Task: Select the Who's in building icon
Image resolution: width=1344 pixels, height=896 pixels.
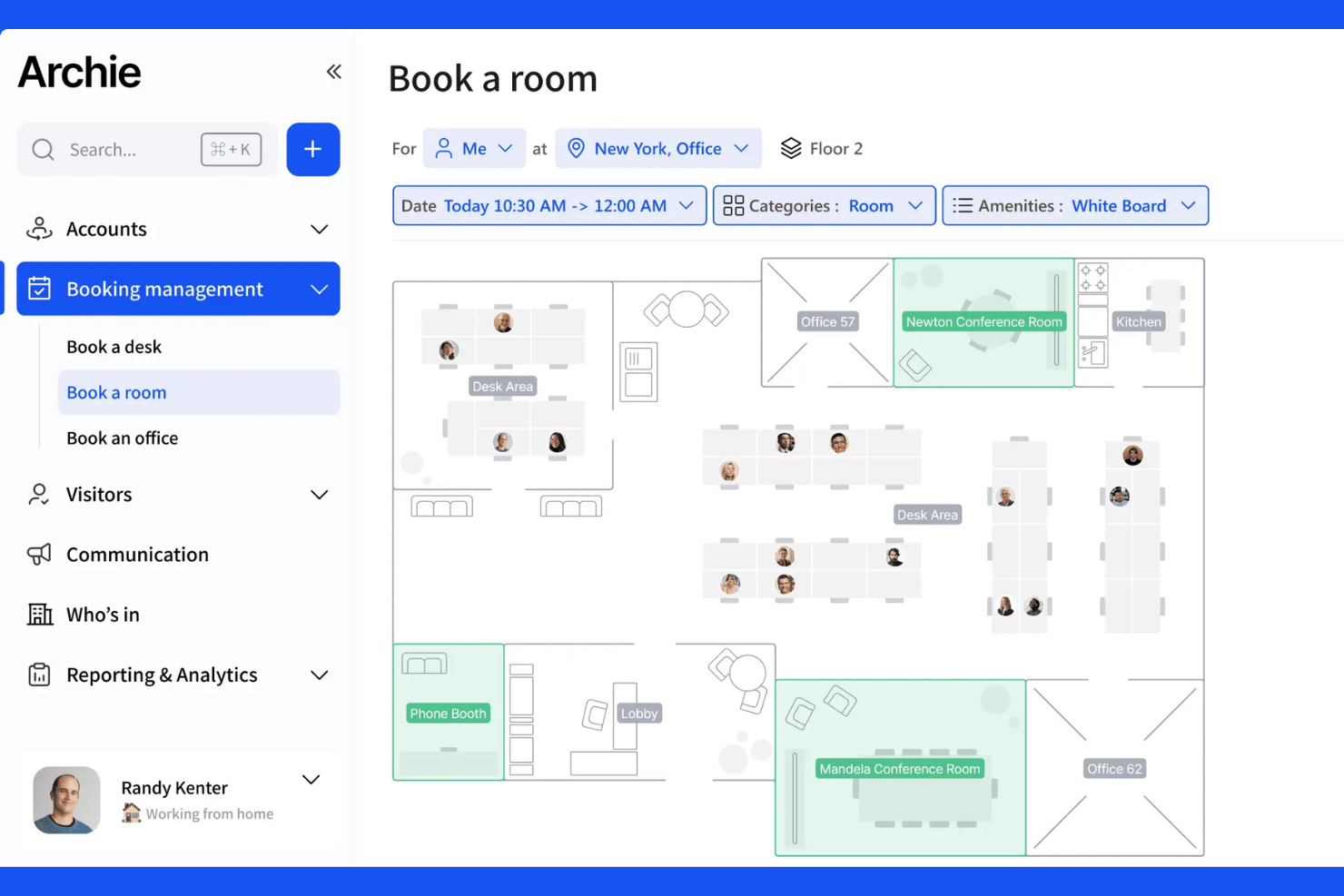Action: 39,615
